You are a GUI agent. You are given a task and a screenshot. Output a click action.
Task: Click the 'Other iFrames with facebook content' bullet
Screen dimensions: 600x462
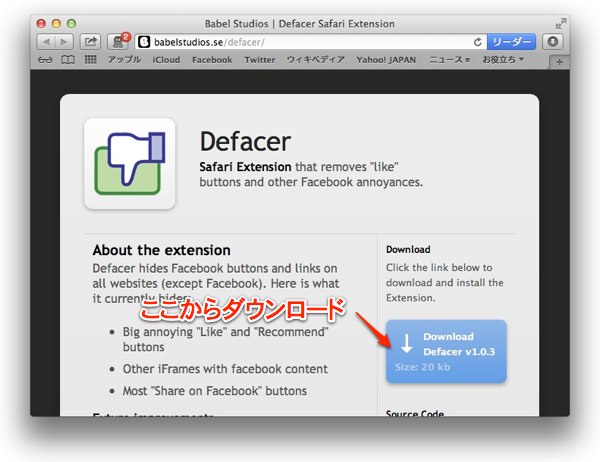225,369
